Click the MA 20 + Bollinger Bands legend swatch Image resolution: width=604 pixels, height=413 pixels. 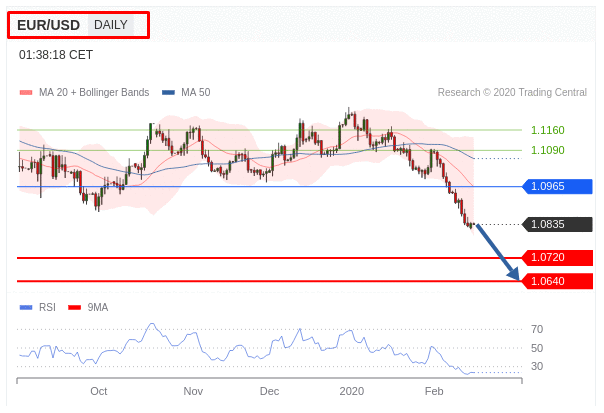(26, 92)
